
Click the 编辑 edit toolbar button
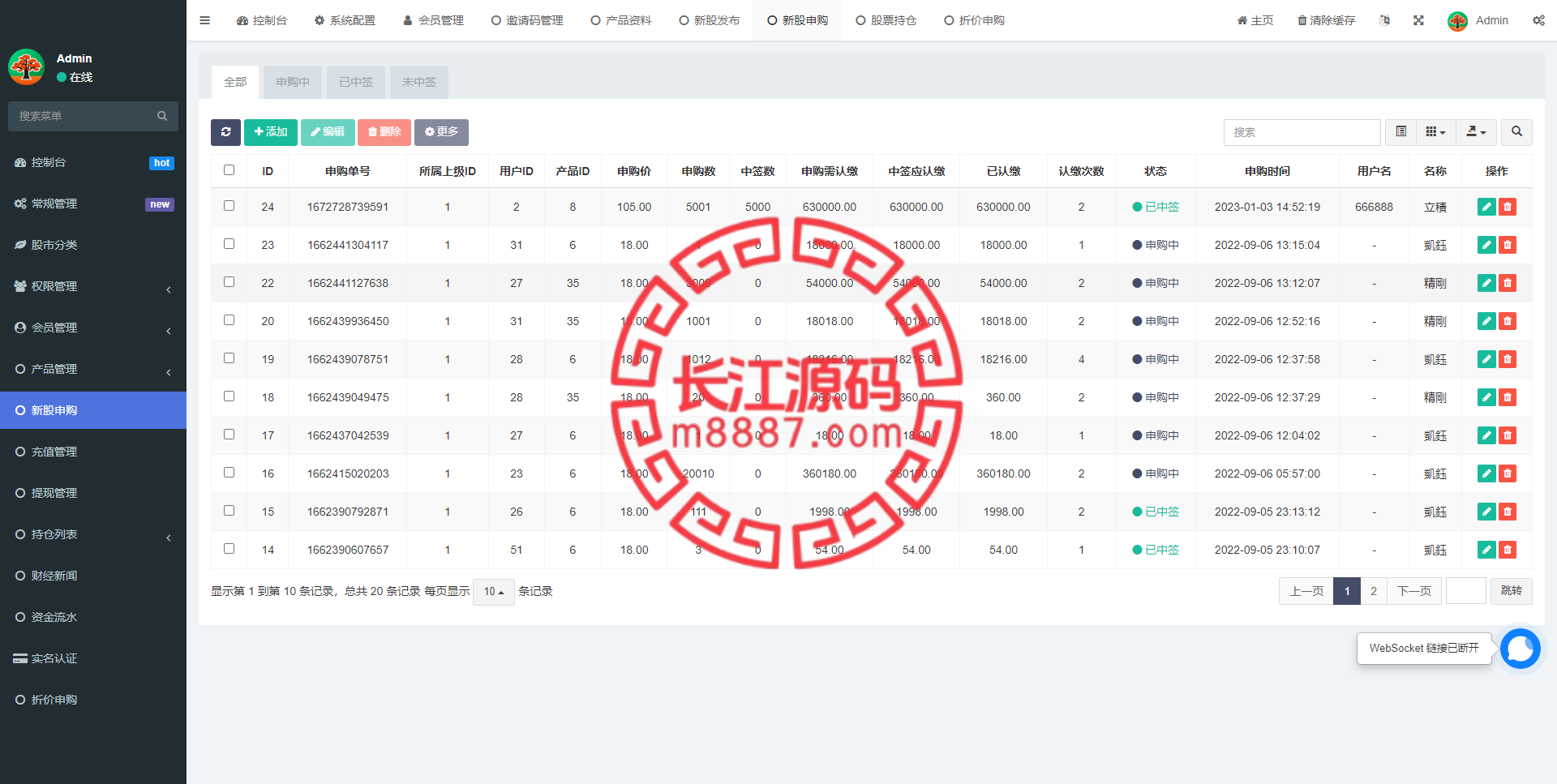point(328,132)
